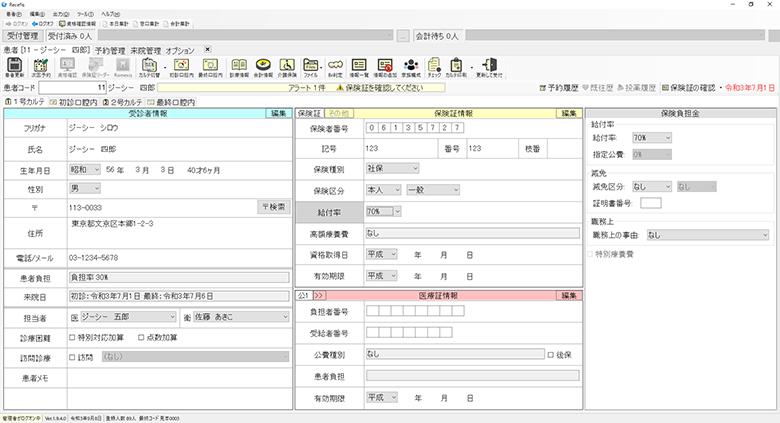The width and height of the screenshot is (780, 423).
Task: Open the ヘルプ menu
Action: [x=110, y=14]
